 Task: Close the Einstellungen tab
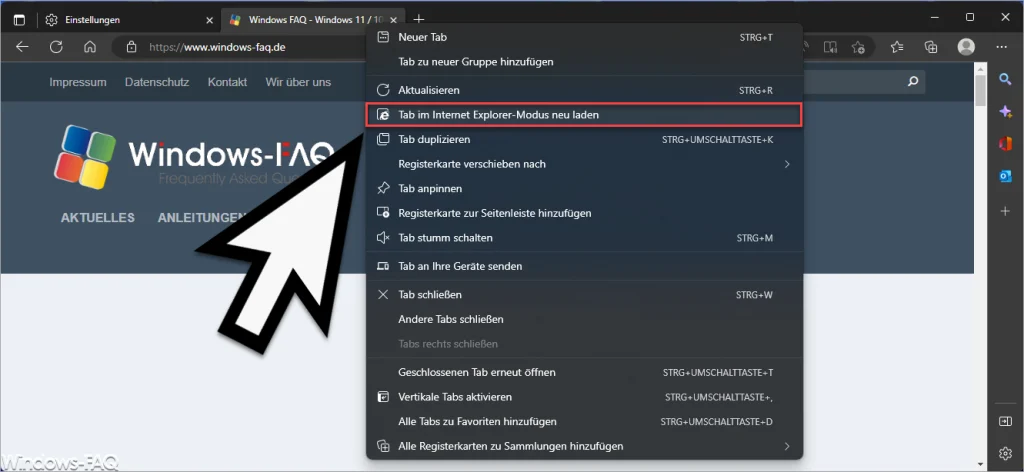tap(209, 20)
